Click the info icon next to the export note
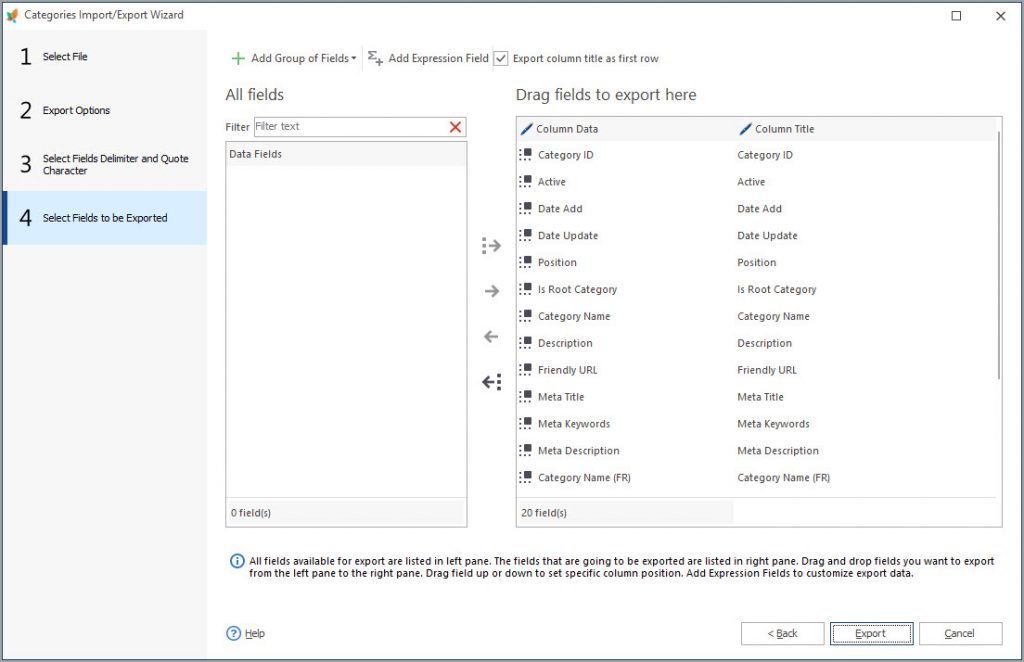The height and width of the screenshot is (662, 1024). [x=238, y=561]
